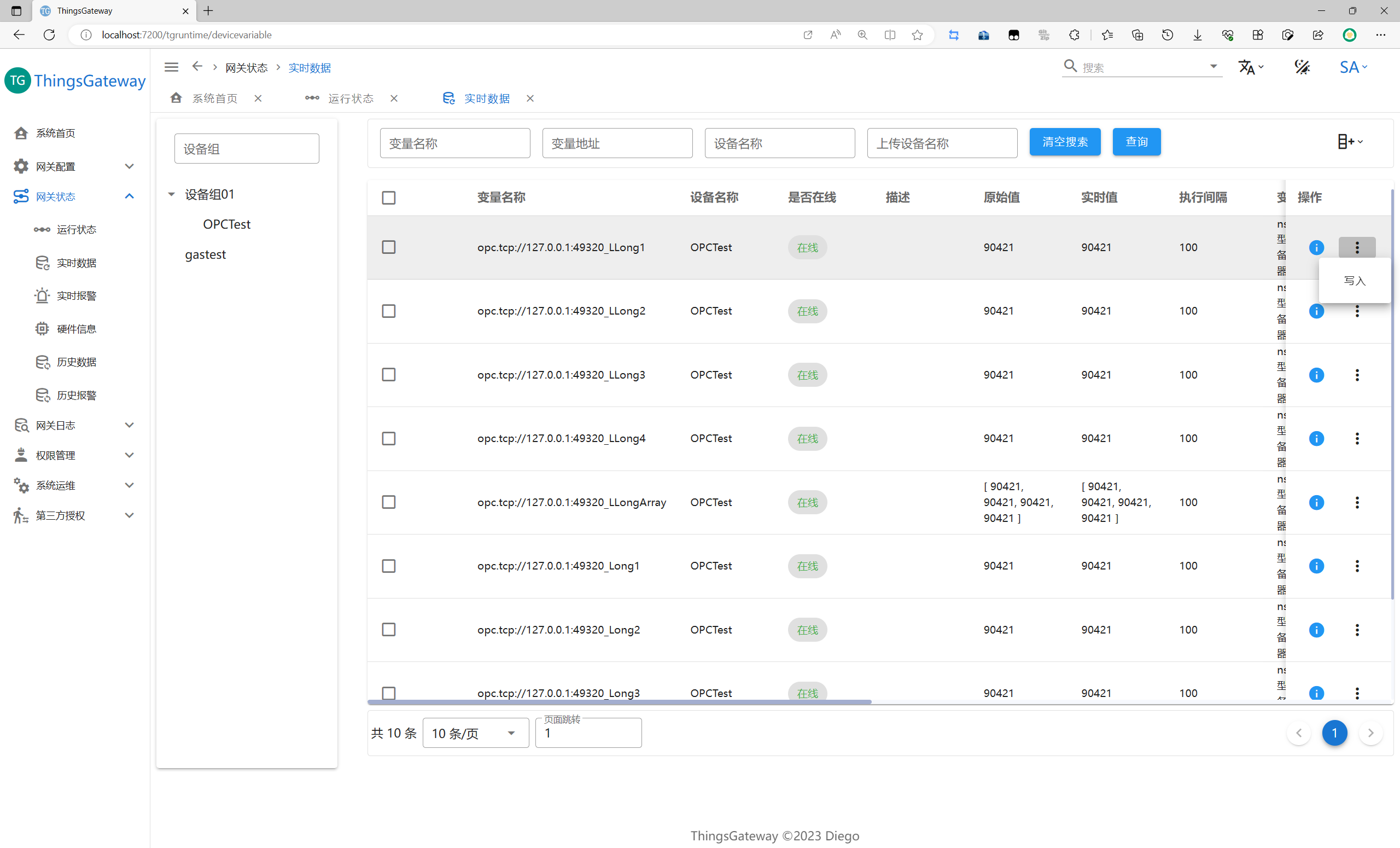Open 硬件信息 in the sidebar

(76, 329)
